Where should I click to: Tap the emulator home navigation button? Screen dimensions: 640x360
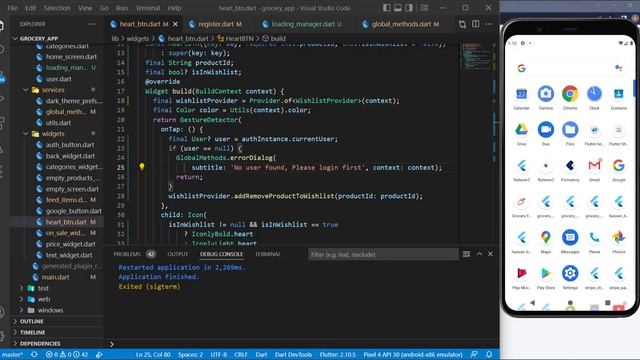click(570, 303)
